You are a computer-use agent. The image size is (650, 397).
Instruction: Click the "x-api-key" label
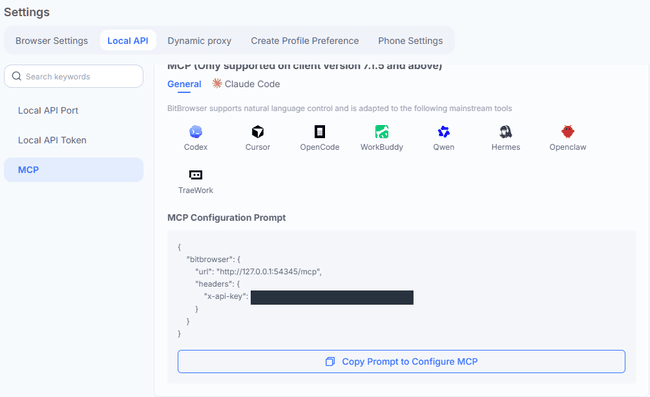click(226, 297)
